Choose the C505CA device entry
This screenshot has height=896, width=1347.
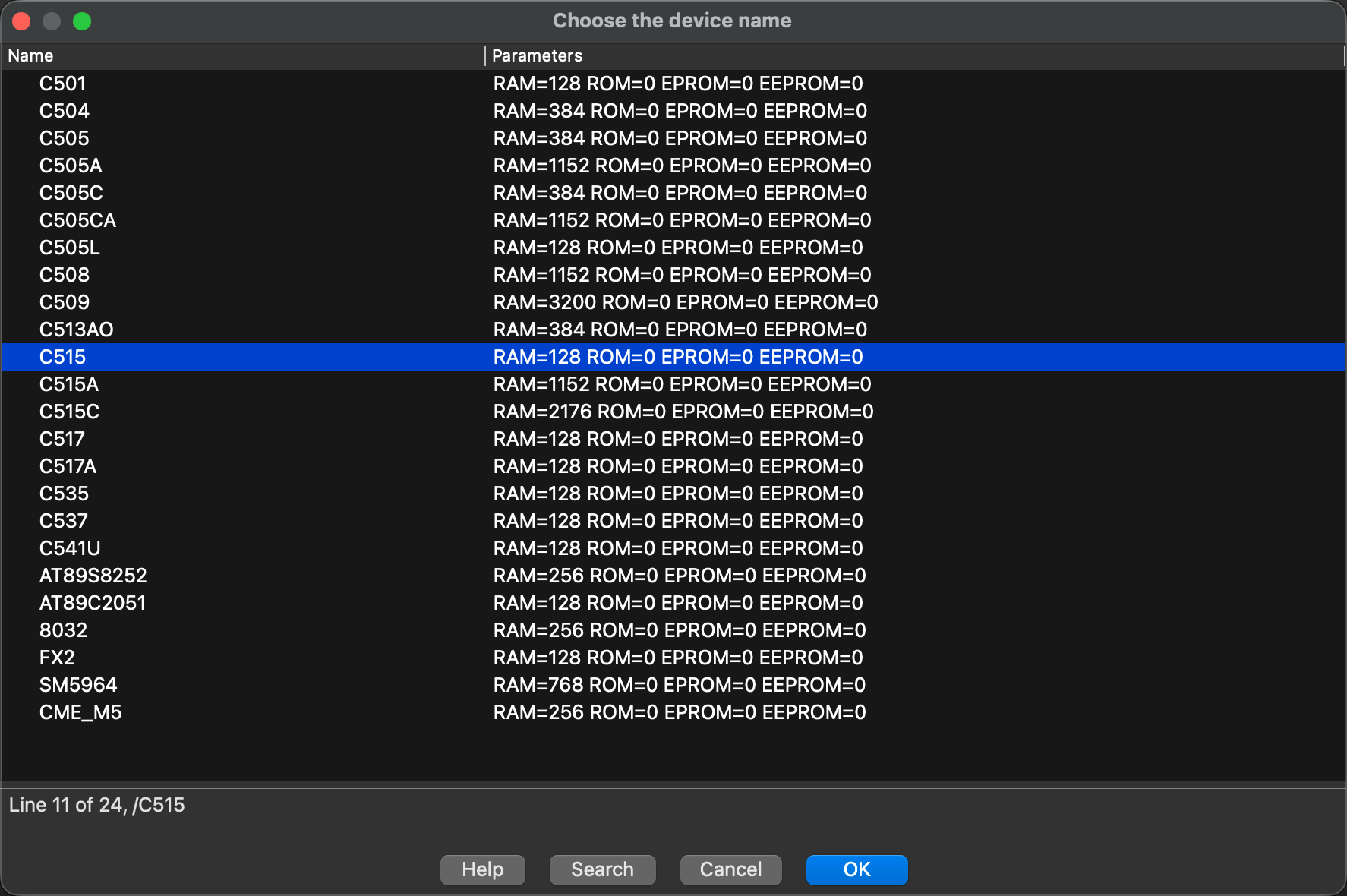(77, 220)
